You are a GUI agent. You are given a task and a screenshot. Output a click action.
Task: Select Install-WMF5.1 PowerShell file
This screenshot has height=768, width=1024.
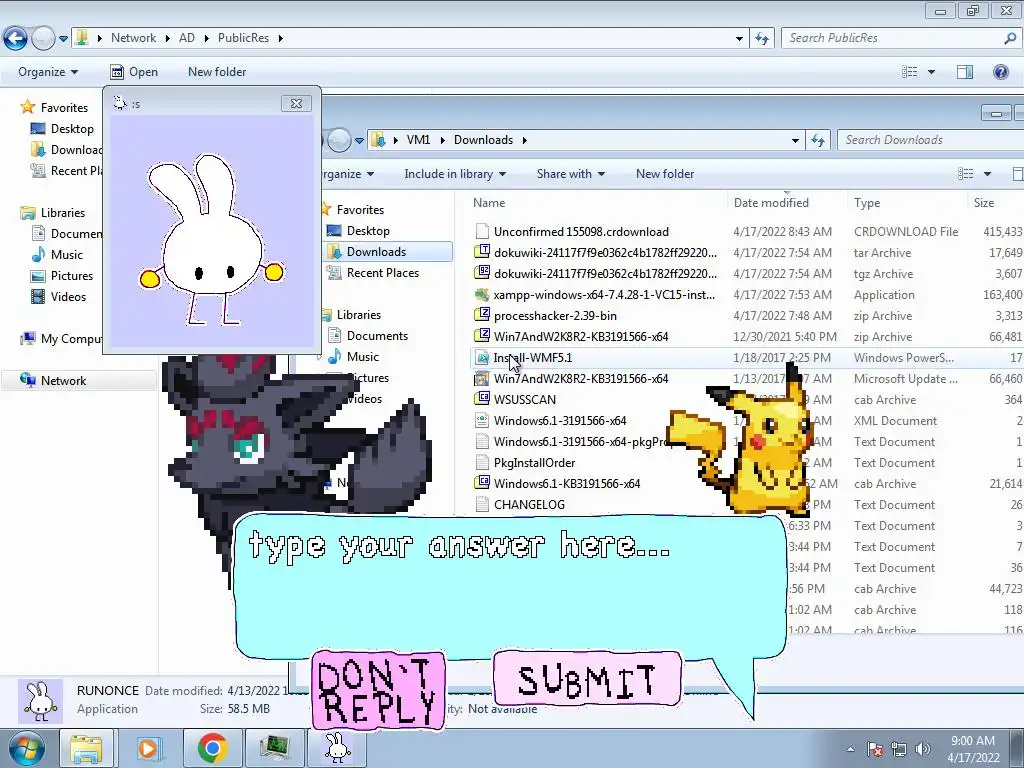(532, 358)
